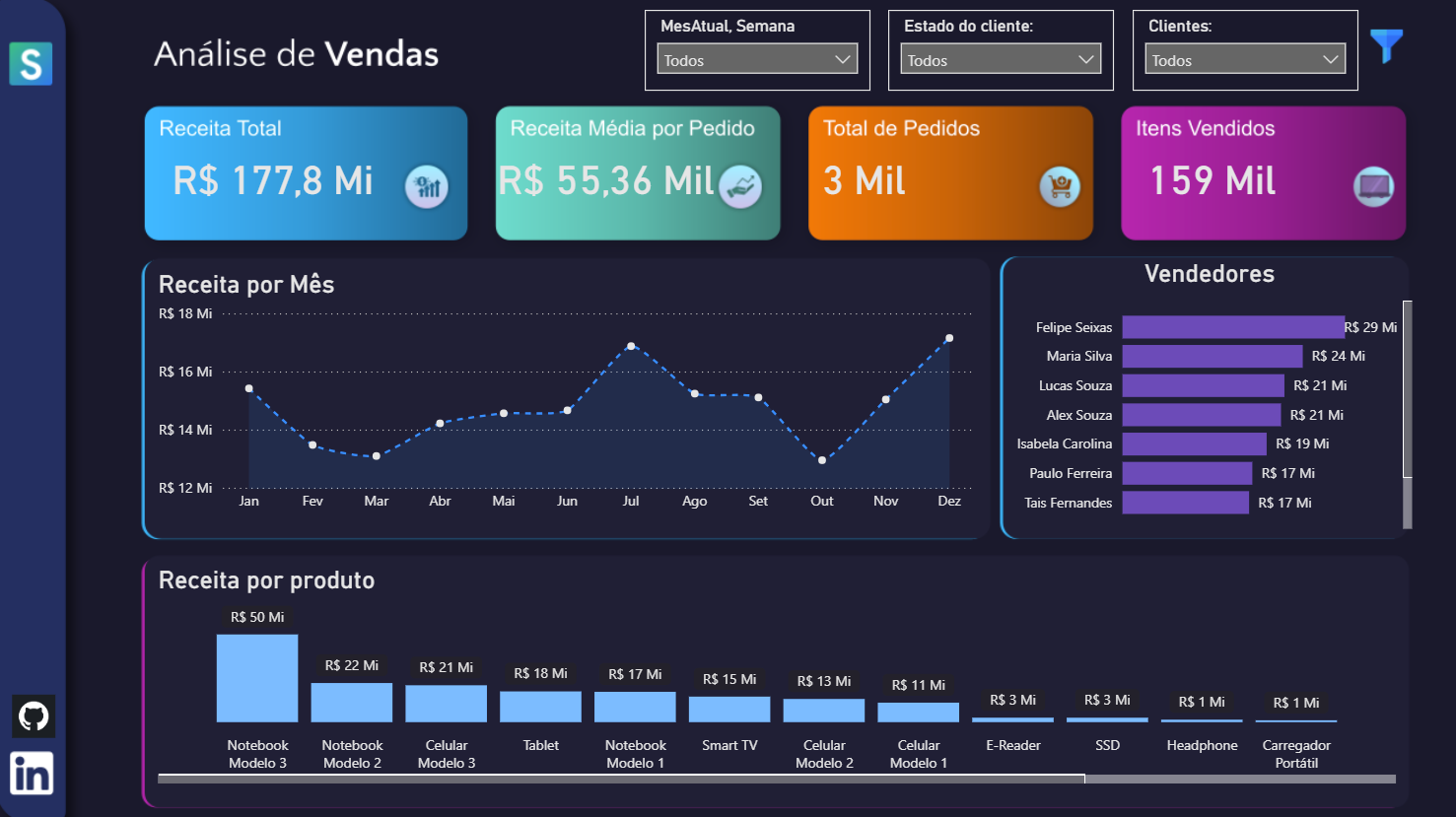Expand the Estado do cliente dropdown
This screenshot has height=817, width=1456.
[x=1000, y=58]
